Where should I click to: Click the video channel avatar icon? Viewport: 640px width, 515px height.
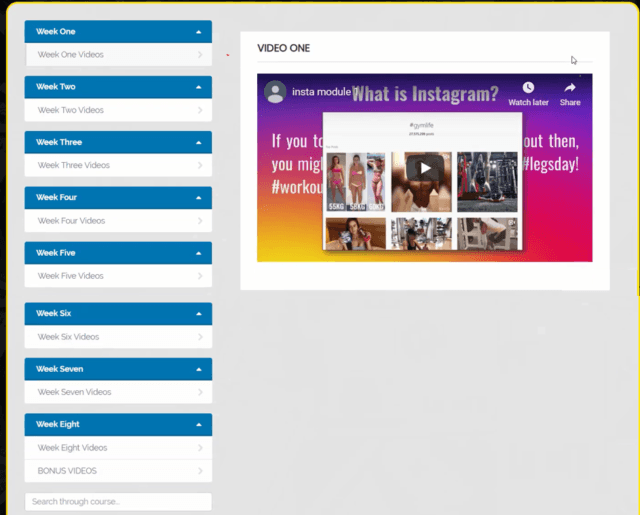tap(275, 92)
